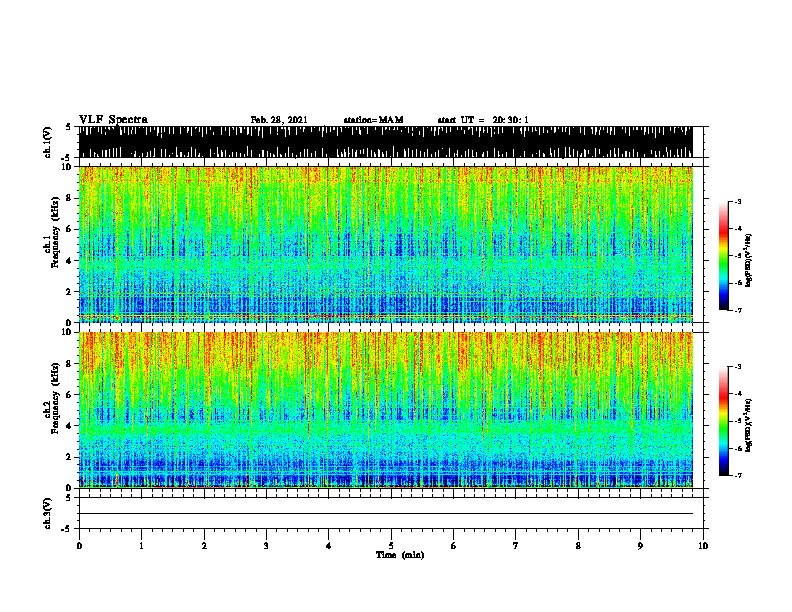Click the "8" kHz tick of ch.1 spectrogram
Viewport: 792px width, 612px height.
click(x=70, y=198)
